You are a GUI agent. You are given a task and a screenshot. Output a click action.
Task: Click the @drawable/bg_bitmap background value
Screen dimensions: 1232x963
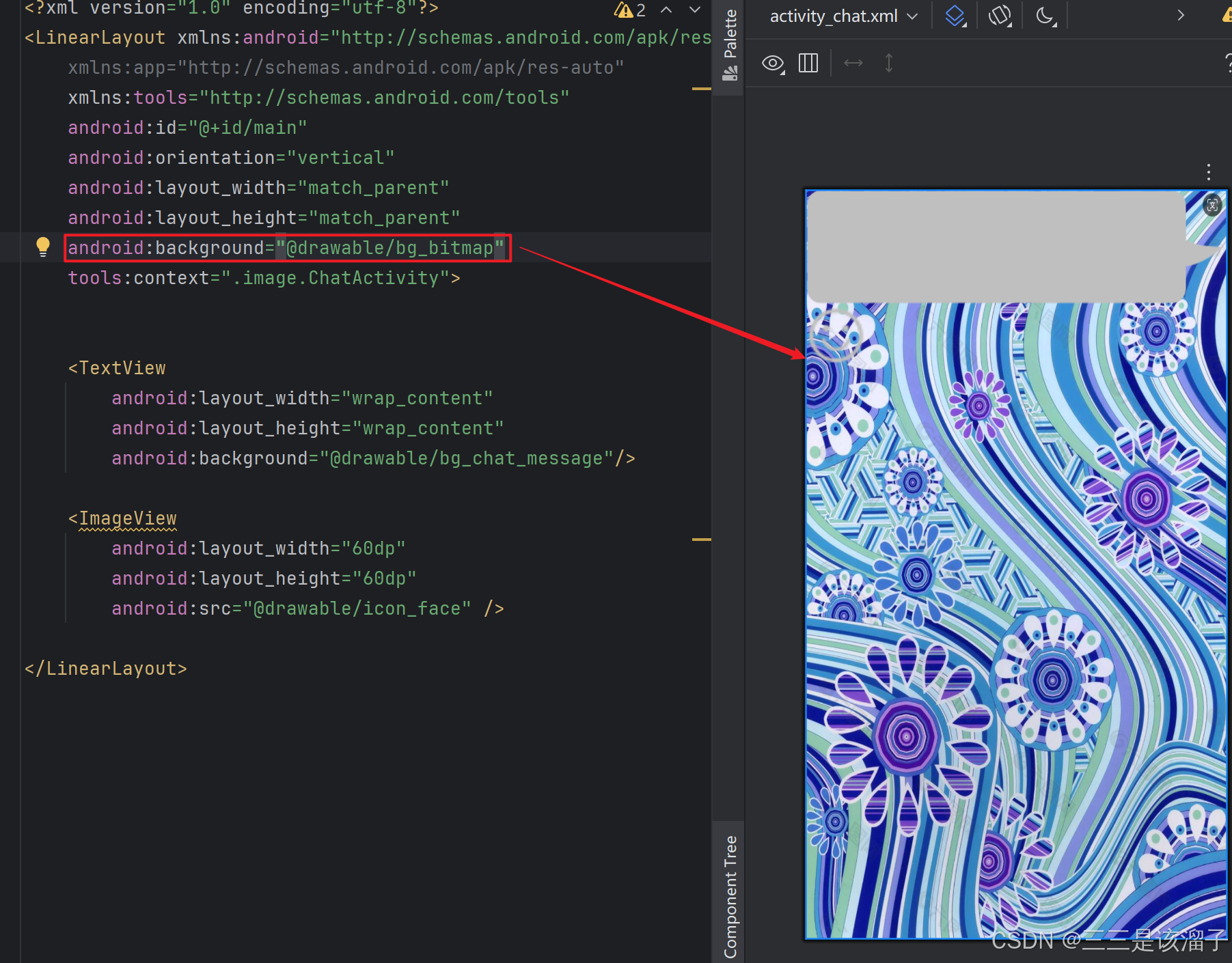(389, 248)
